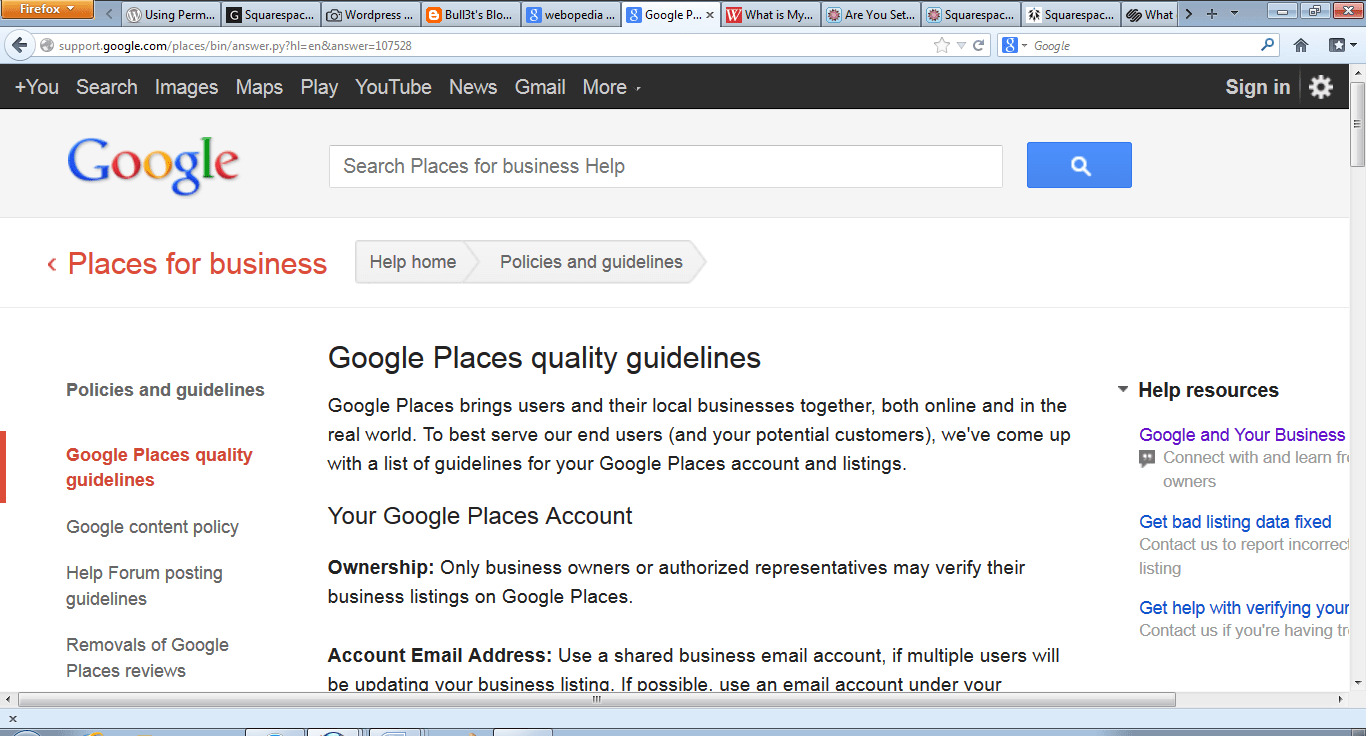Viewport: 1366px width, 736px height.
Task: Click the Sign in button
Action: click(x=1257, y=87)
